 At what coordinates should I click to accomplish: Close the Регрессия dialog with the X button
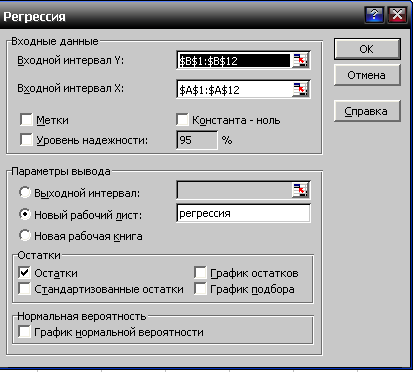(397, 15)
